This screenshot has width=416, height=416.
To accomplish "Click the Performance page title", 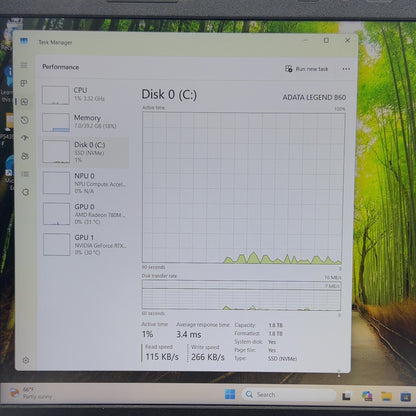I will click(61, 67).
